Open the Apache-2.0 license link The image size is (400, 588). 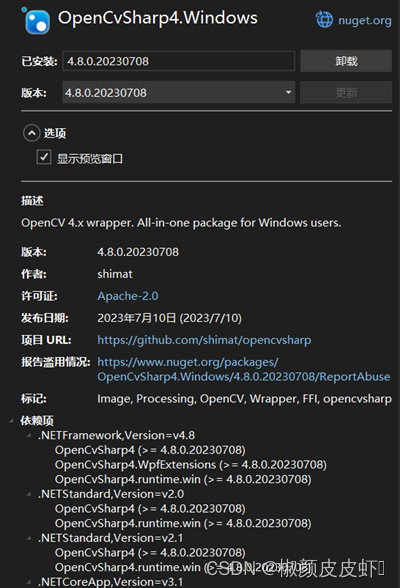point(128,296)
